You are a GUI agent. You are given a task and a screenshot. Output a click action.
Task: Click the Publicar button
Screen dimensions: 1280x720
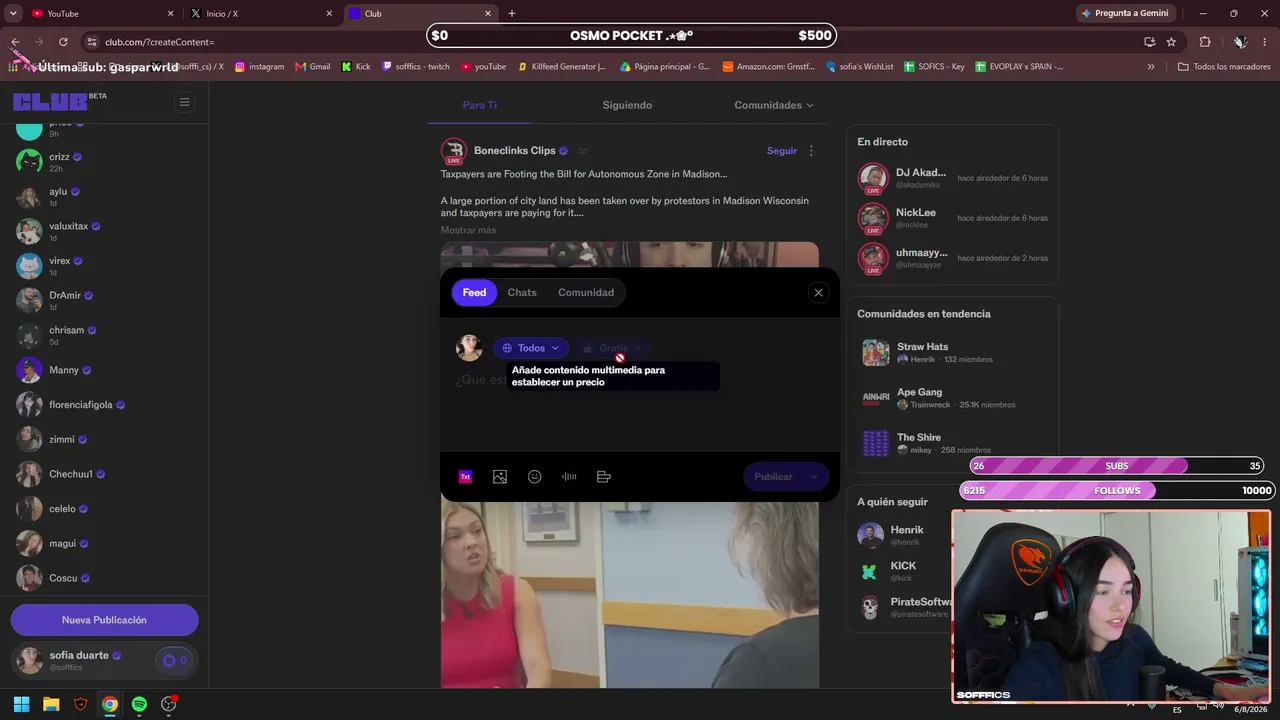click(x=773, y=477)
